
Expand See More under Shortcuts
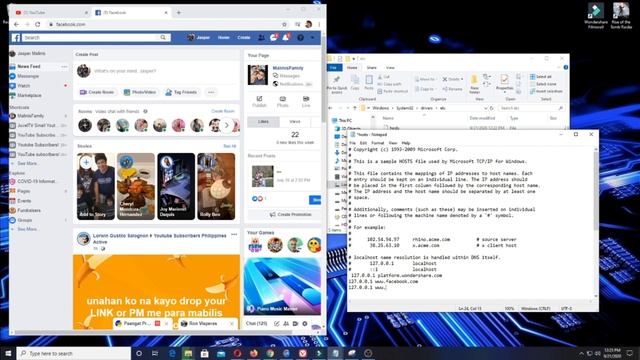pyautogui.click(x=27, y=163)
